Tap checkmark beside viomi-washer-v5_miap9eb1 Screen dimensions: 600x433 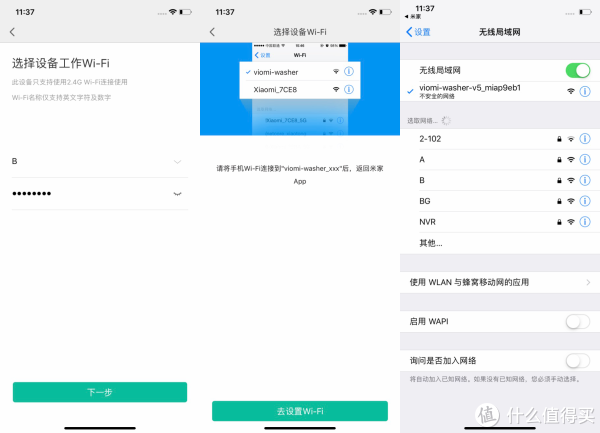(x=410, y=91)
